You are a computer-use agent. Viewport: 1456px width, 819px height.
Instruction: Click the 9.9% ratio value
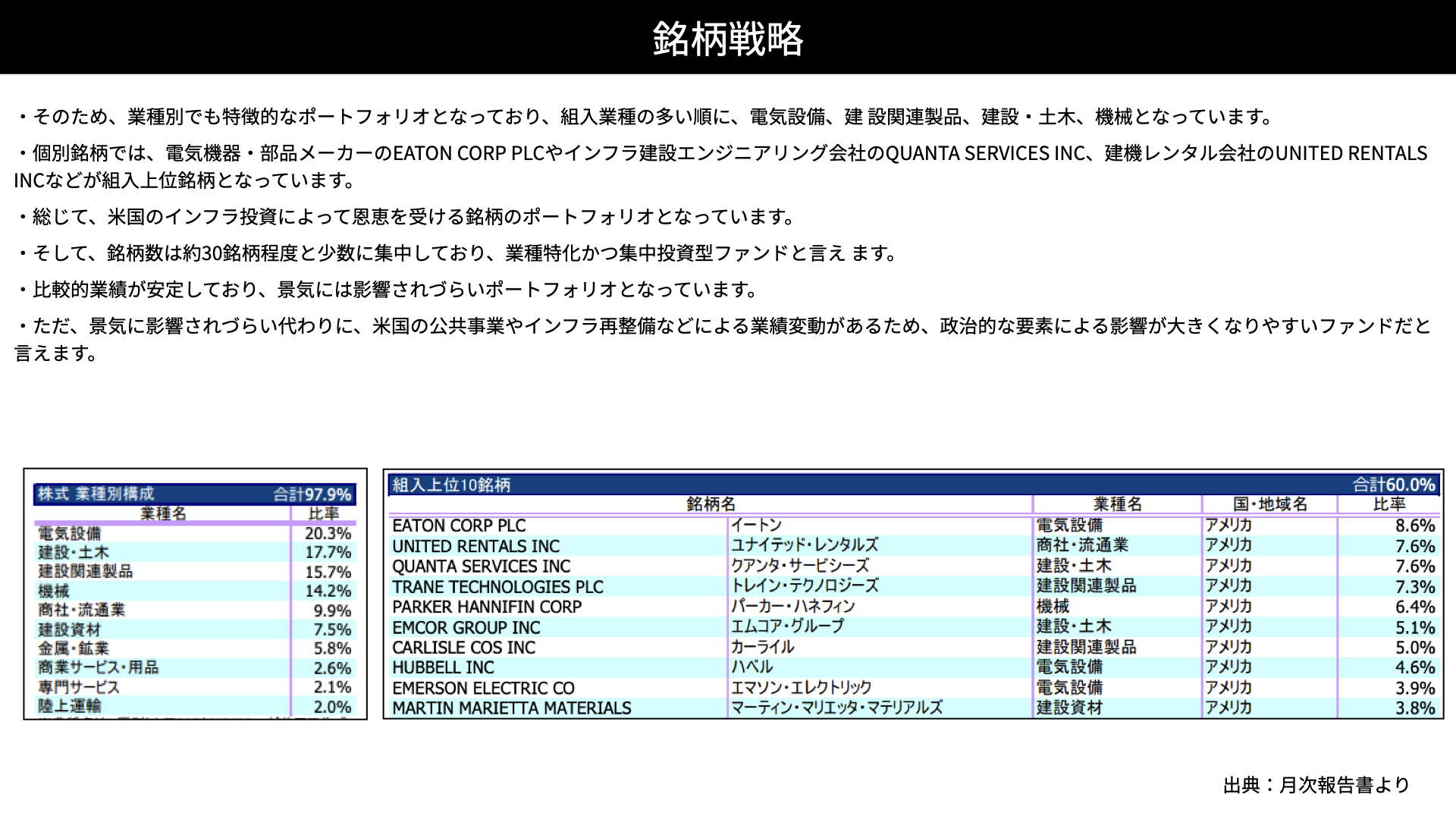(332, 610)
